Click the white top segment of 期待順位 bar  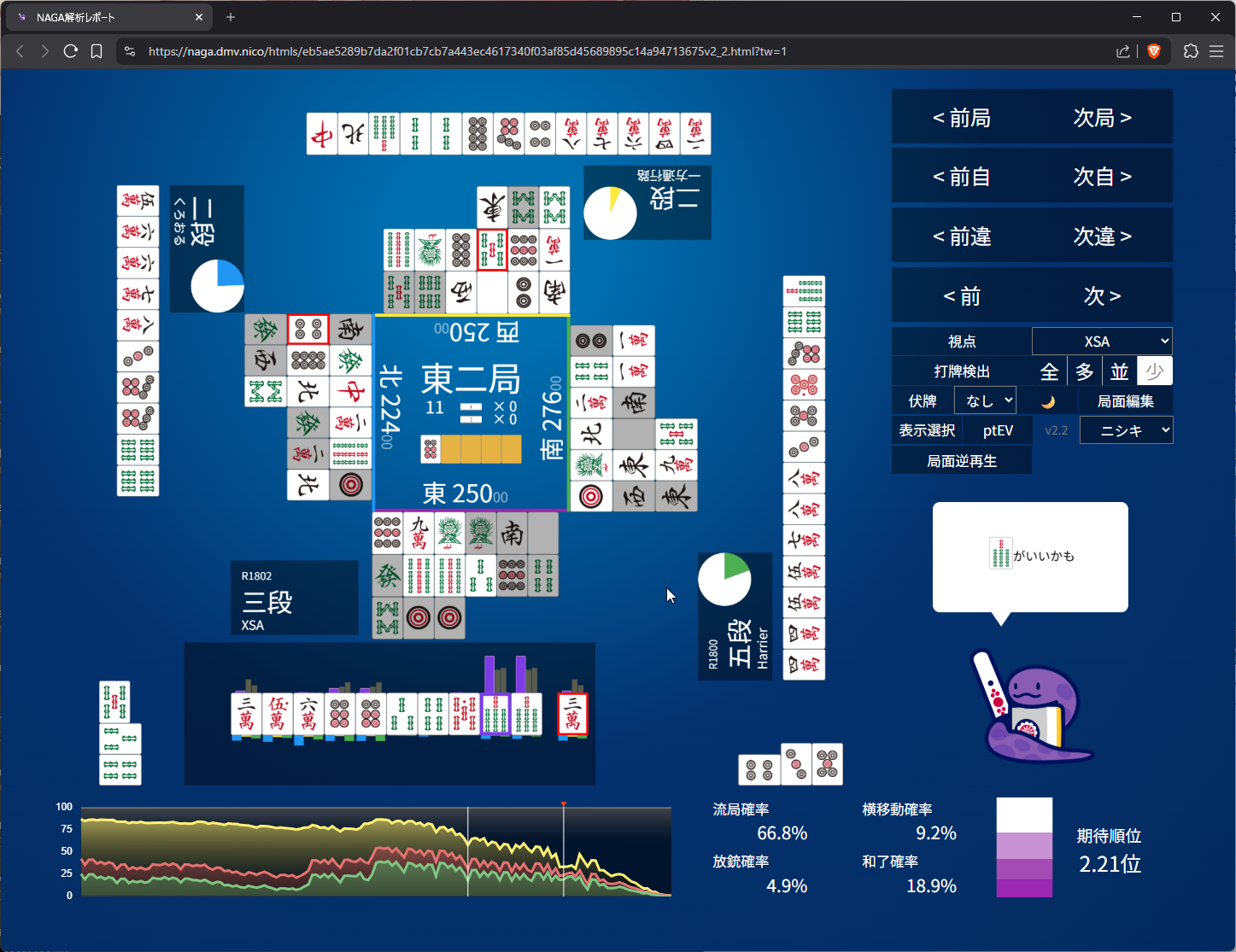[x=1024, y=815]
